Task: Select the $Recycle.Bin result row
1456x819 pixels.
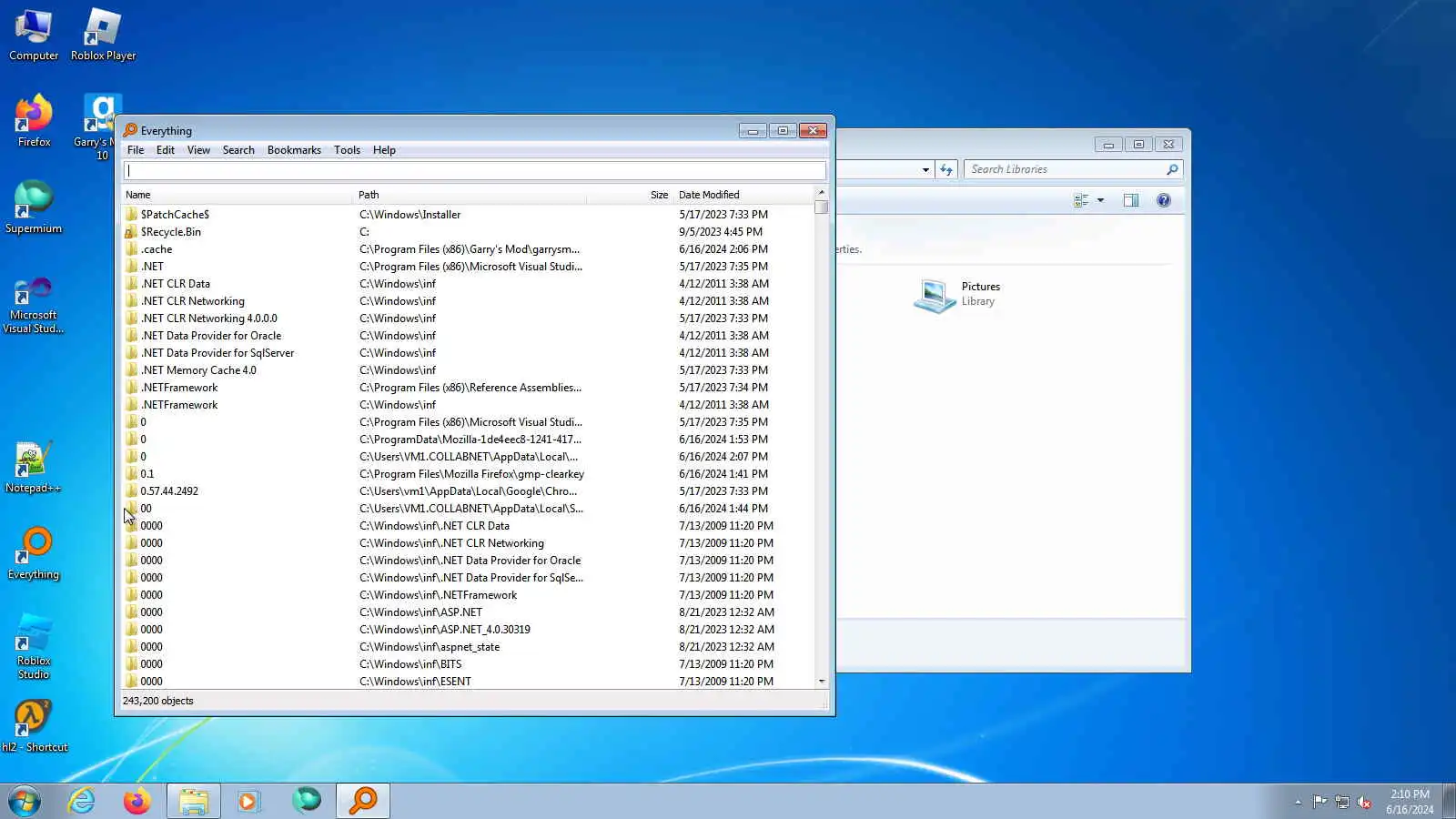Action: point(468,232)
